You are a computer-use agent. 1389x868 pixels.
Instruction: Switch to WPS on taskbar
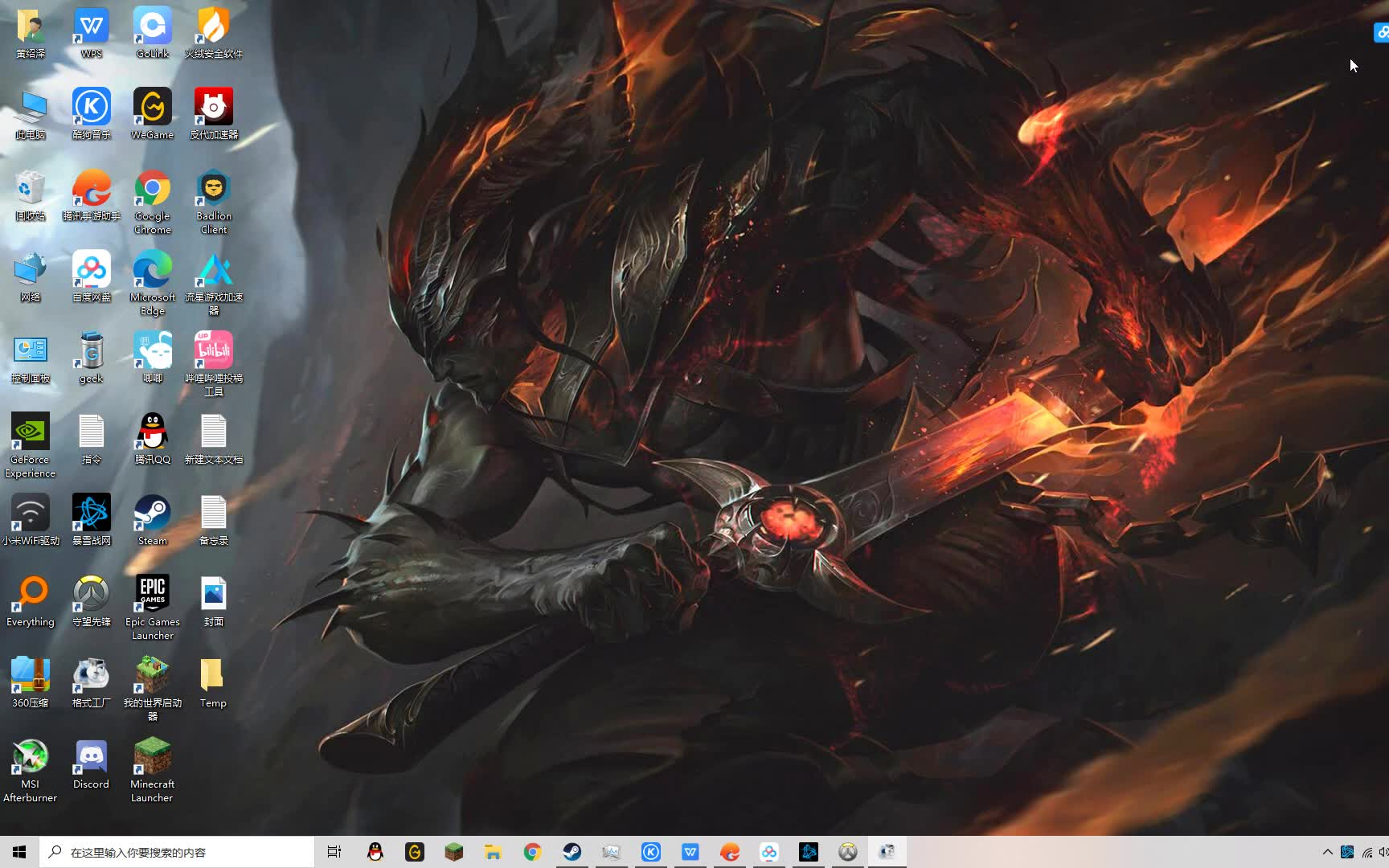[x=690, y=852]
